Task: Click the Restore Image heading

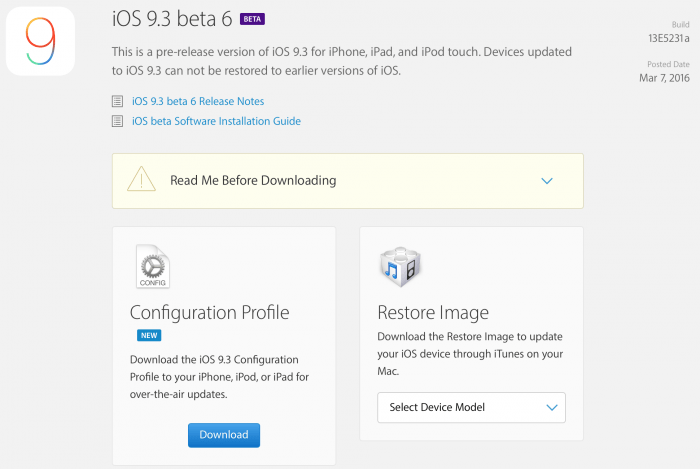Action: pos(433,312)
